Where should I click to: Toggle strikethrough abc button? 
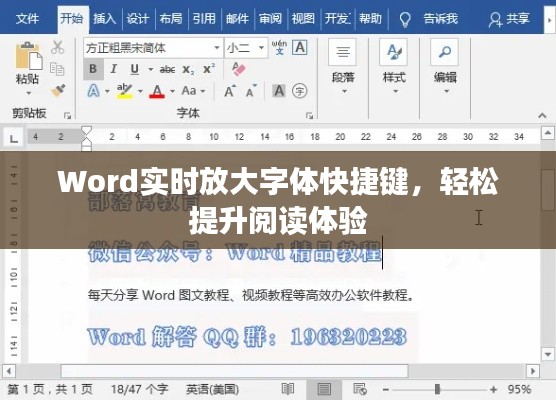click(167, 70)
